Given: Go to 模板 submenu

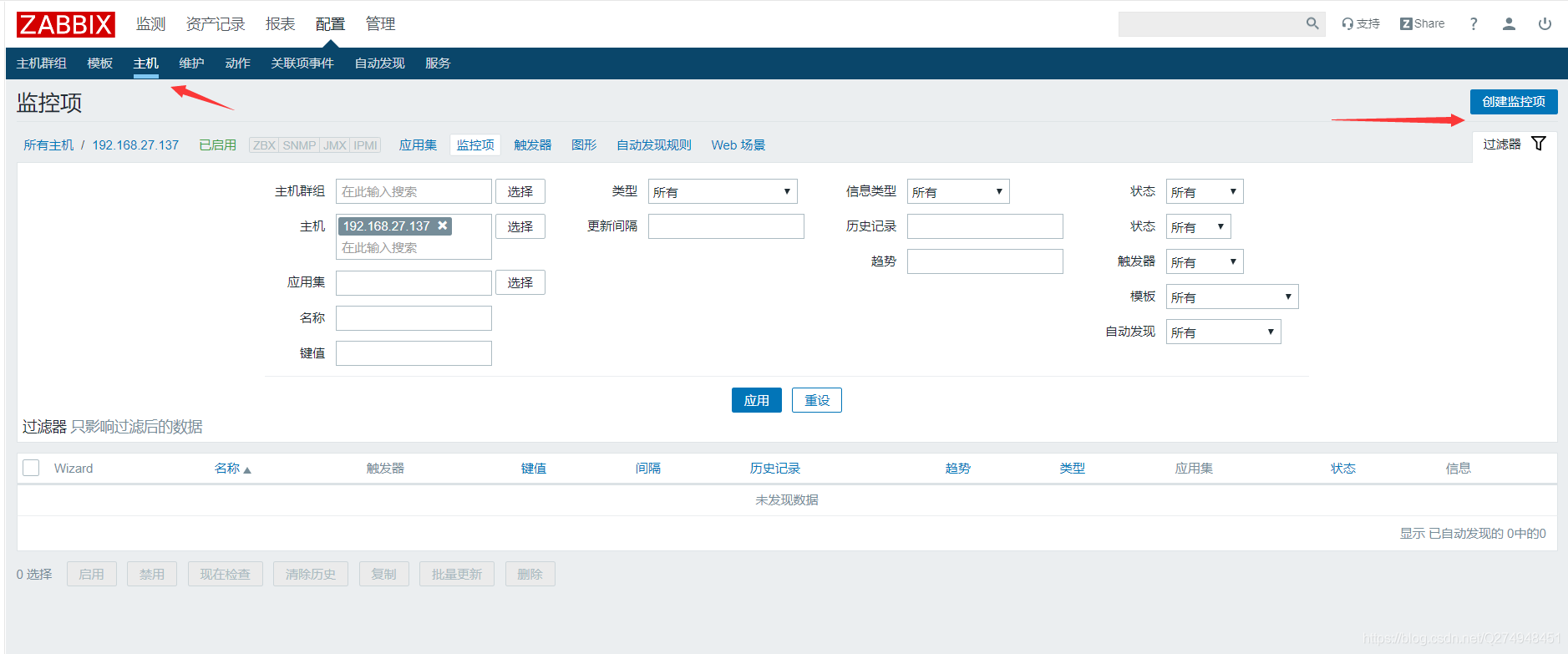Looking at the screenshot, I should coord(100,63).
